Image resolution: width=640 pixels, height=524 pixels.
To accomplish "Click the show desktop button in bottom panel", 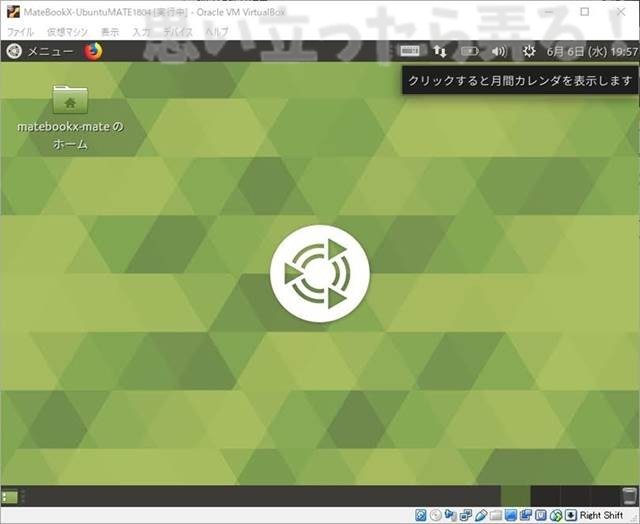I will [x=10, y=497].
